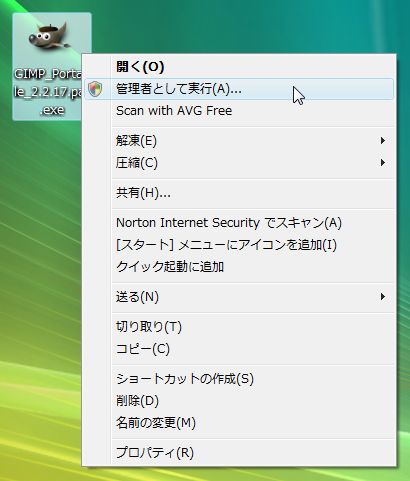Click the 解凍(E) menu label
Viewport: 410px width, 481px height.
[x=136, y=141]
